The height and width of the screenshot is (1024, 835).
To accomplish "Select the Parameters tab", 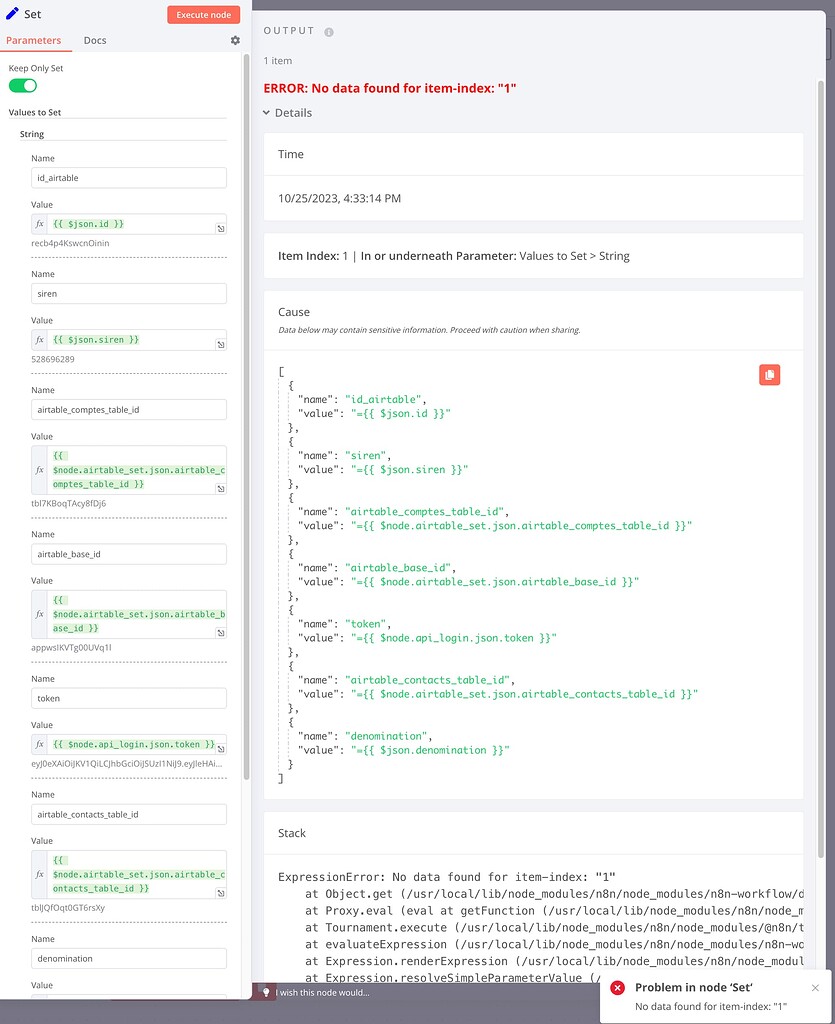I will pyautogui.click(x=34, y=41).
